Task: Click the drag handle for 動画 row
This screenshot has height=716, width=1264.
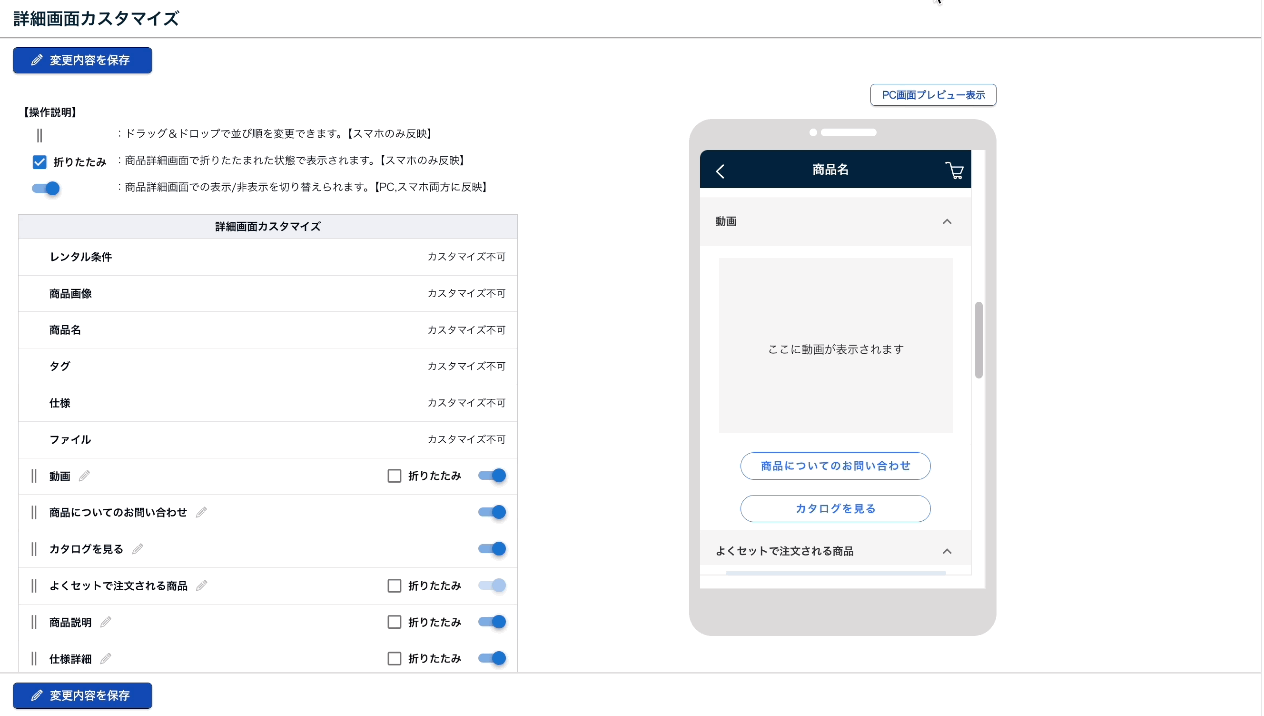Action: [x=34, y=476]
